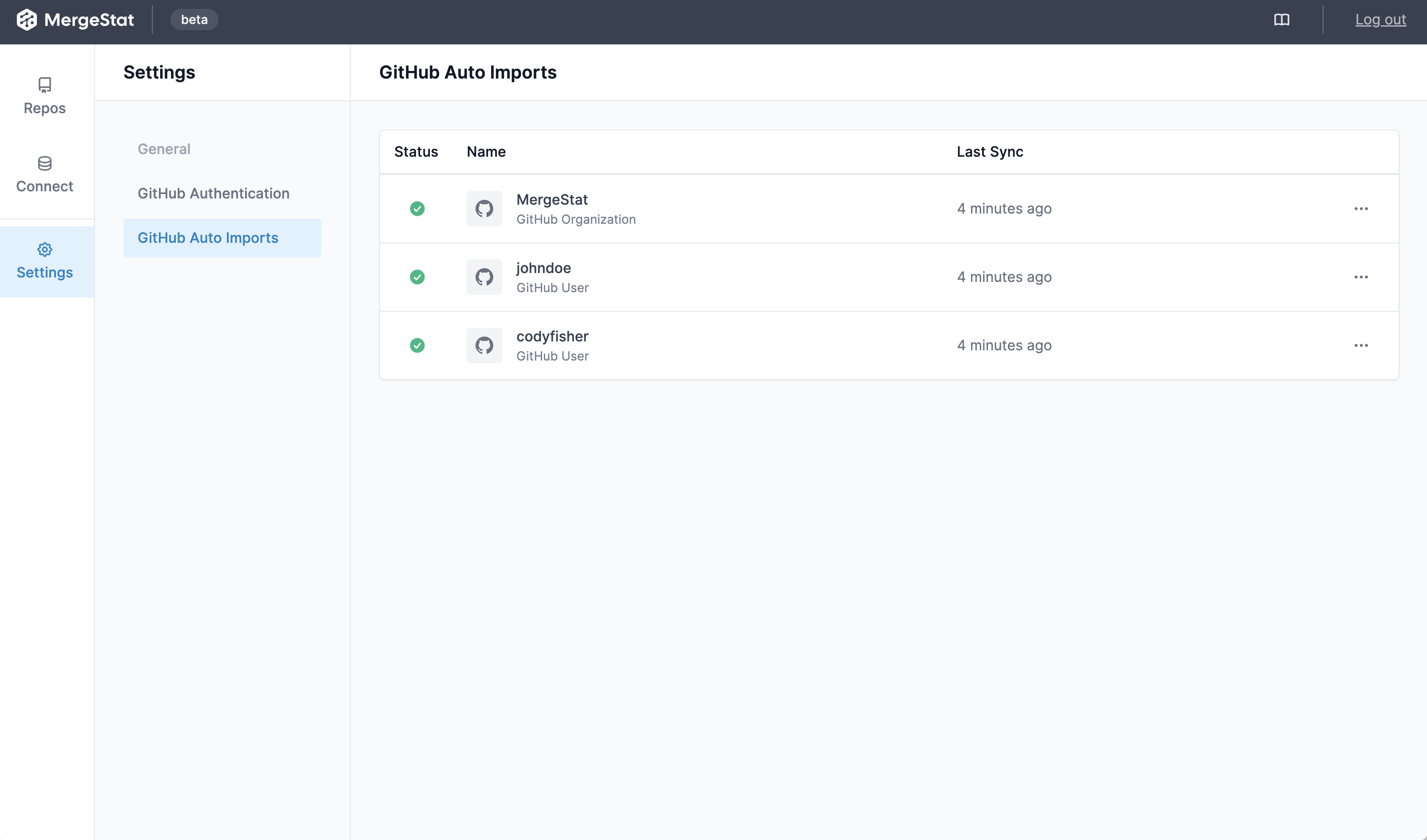This screenshot has height=840, width=1427.
Task: Open the options menu for johndoe row
Action: click(x=1362, y=277)
